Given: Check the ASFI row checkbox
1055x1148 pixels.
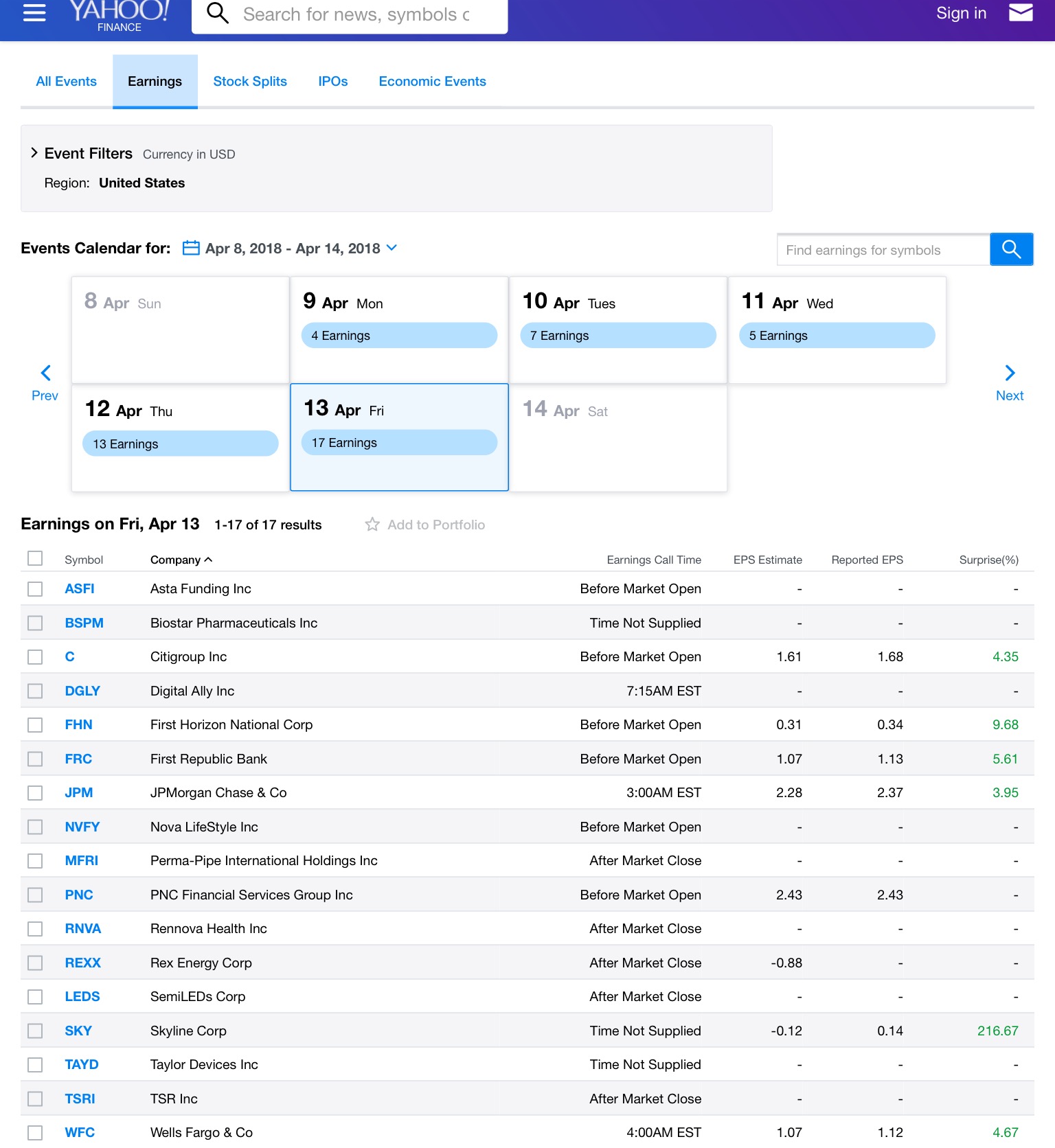Looking at the screenshot, I should [35, 589].
